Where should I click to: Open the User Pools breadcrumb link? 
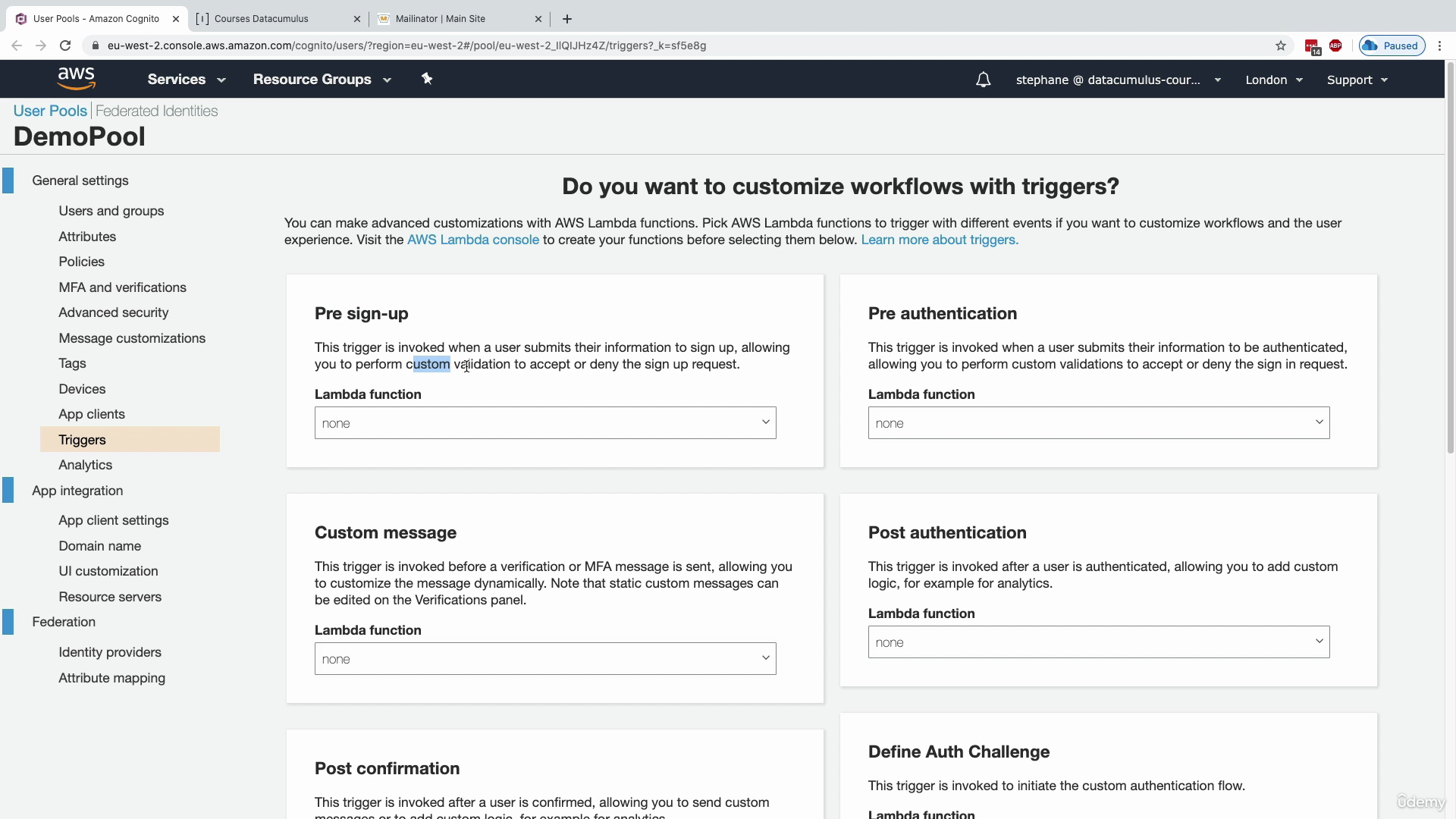pyautogui.click(x=50, y=111)
